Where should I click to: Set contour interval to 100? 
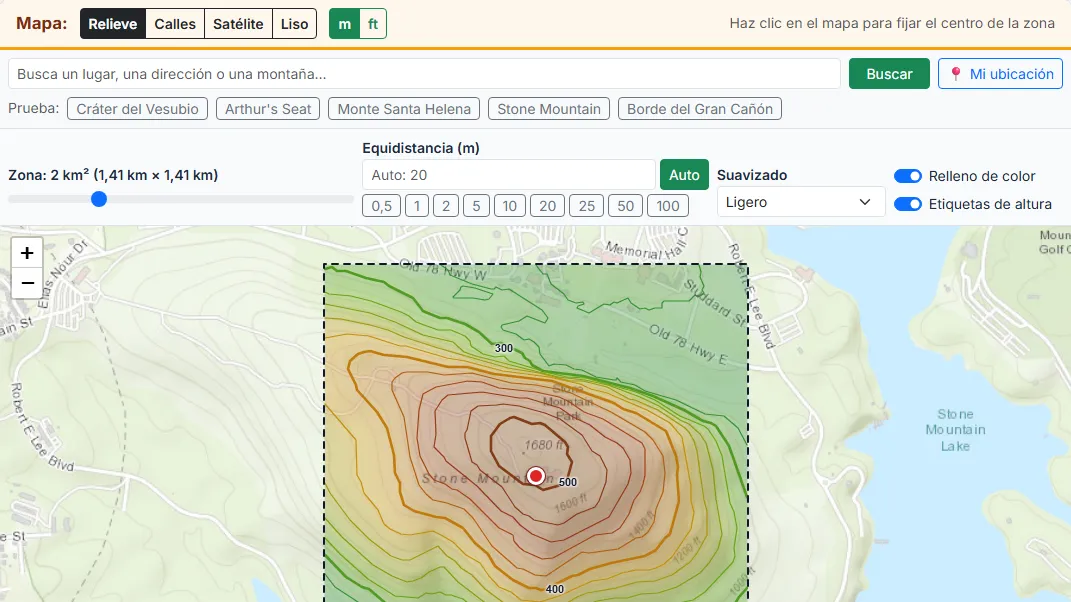click(668, 206)
